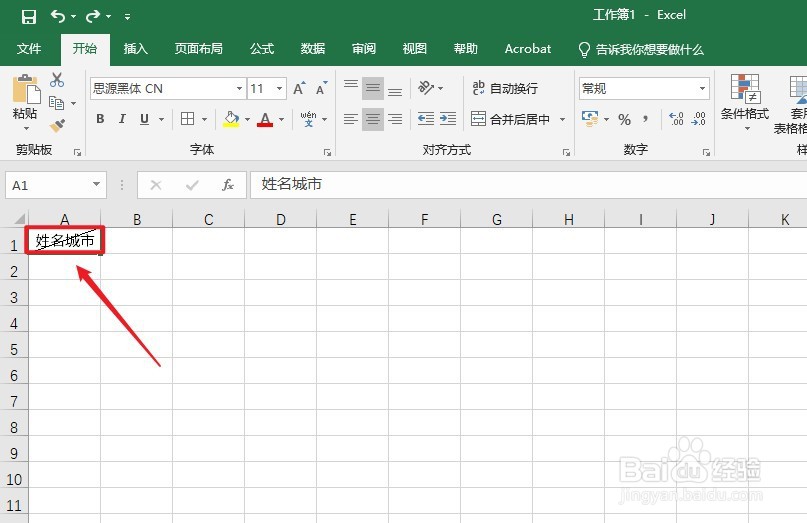The image size is (807, 523).
Task: Switch to the 插入 ribbon tab
Action: pyautogui.click(x=136, y=49)
